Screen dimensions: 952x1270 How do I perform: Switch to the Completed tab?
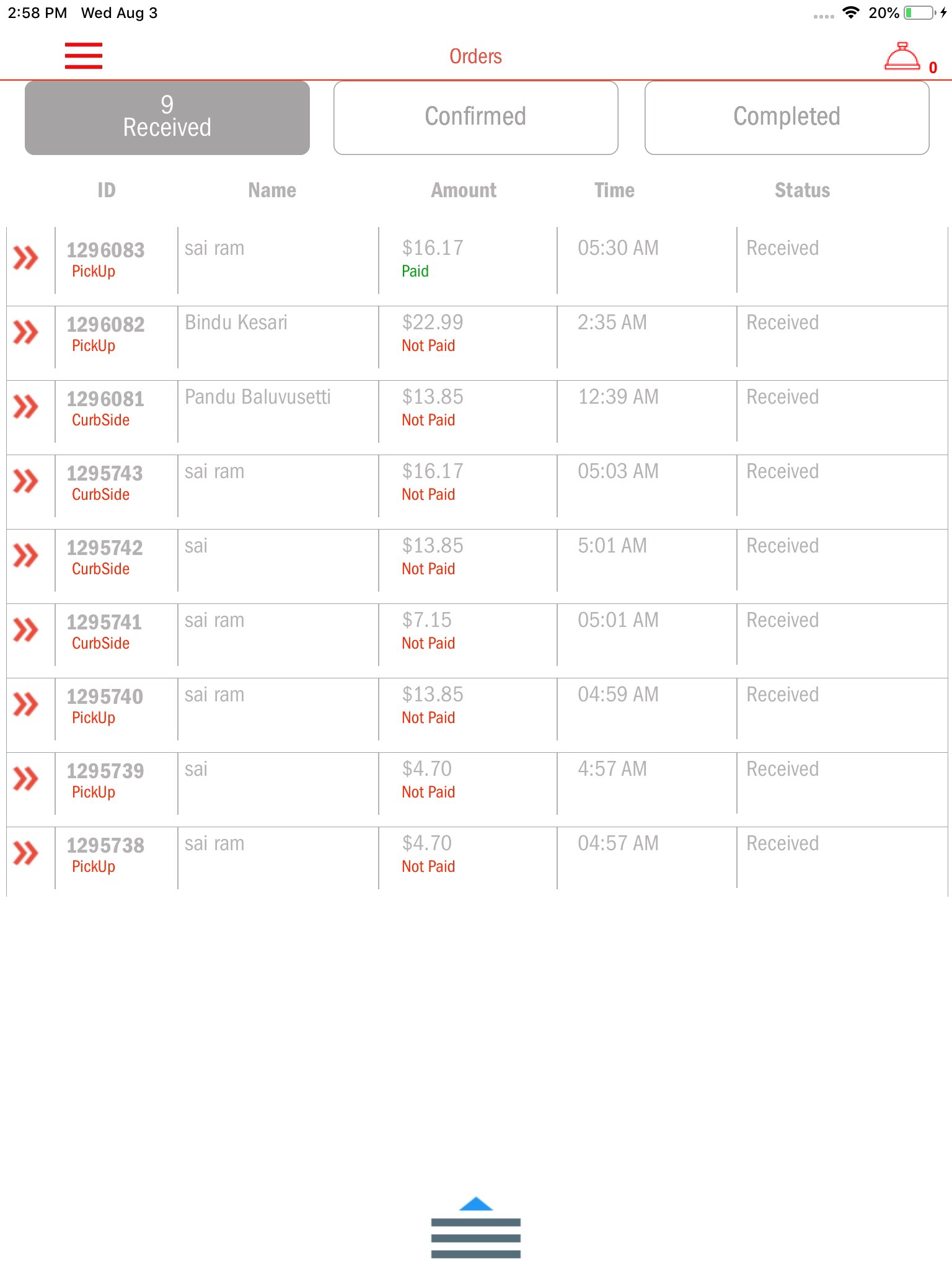[787, 117]
